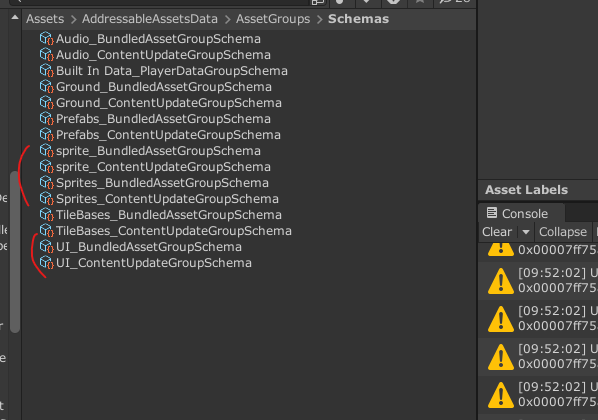Select the Audio_BundledAssetGroupSchema asset icon
598x420 pixels.
(47, 39)
